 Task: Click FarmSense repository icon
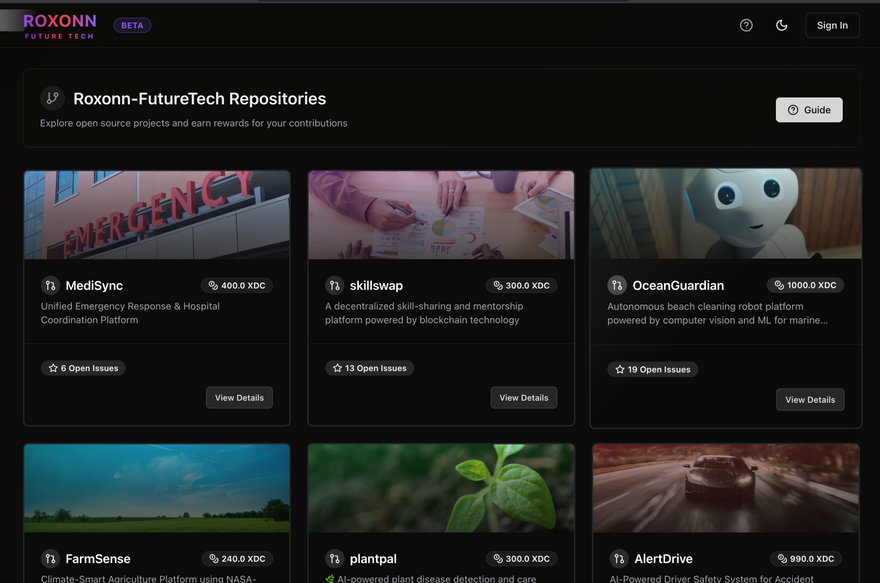[50, 558]
